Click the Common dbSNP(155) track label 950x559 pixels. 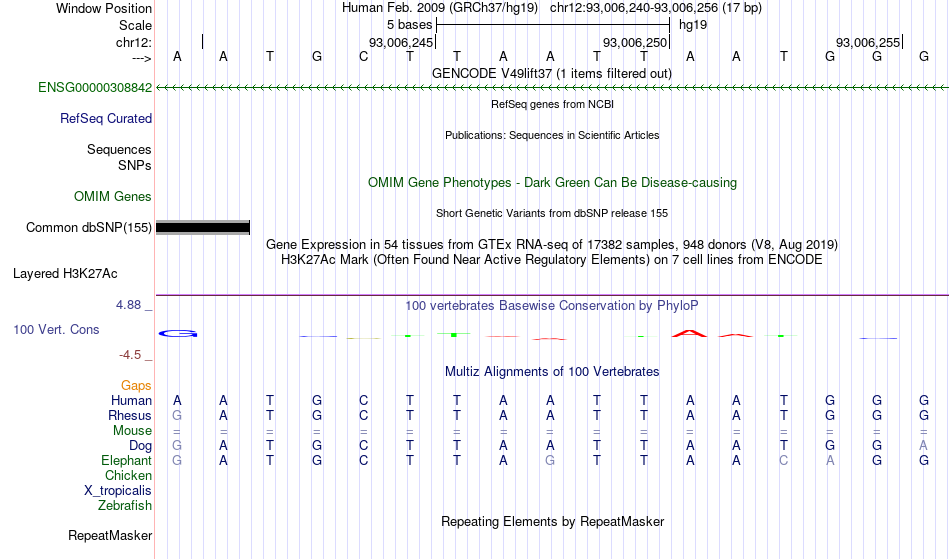pyautogui.click(x=89, y=227)
